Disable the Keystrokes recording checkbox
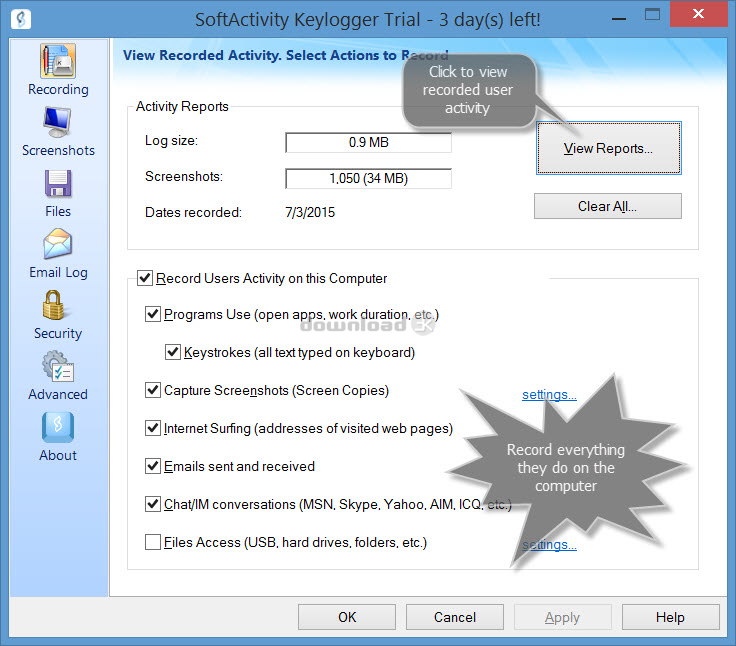This screenshot has height=646, width=736. click(x=173, y=353)
